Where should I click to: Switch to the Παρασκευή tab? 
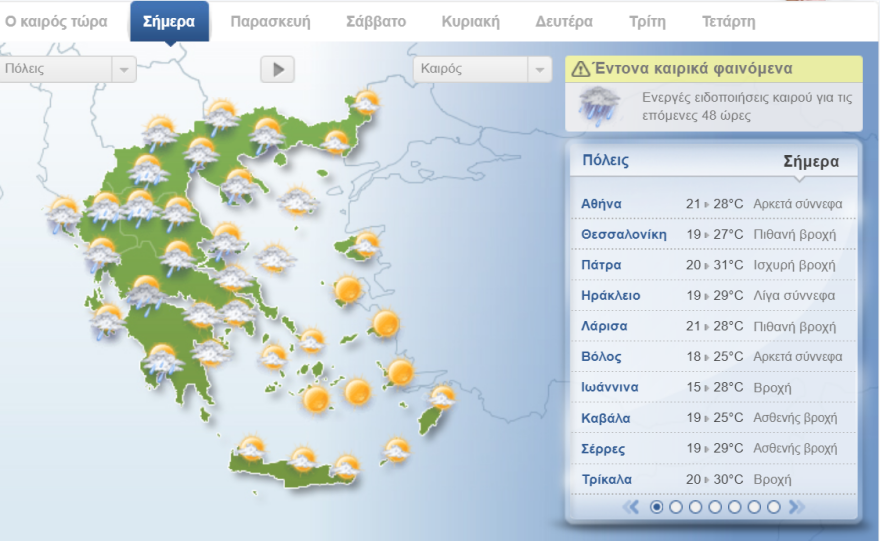(x=270, y=21)
